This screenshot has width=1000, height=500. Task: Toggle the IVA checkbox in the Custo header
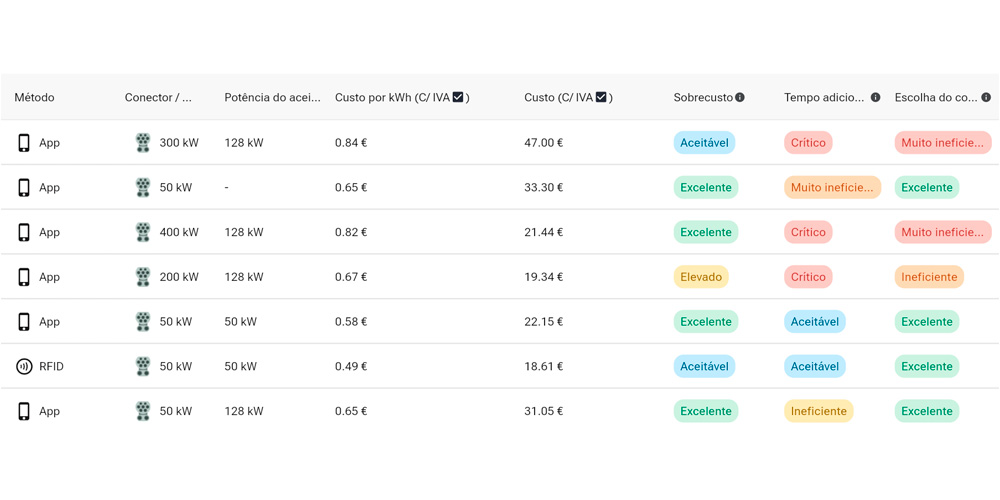click(601, 97)
